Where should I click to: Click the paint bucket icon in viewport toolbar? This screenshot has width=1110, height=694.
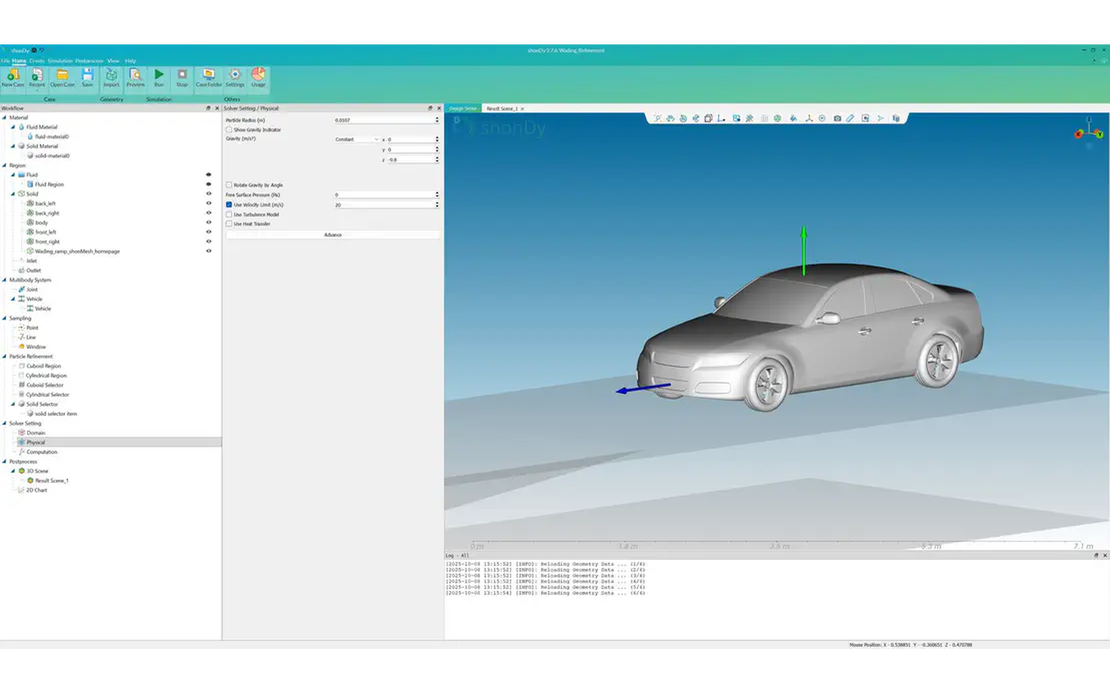click(793, 118)
